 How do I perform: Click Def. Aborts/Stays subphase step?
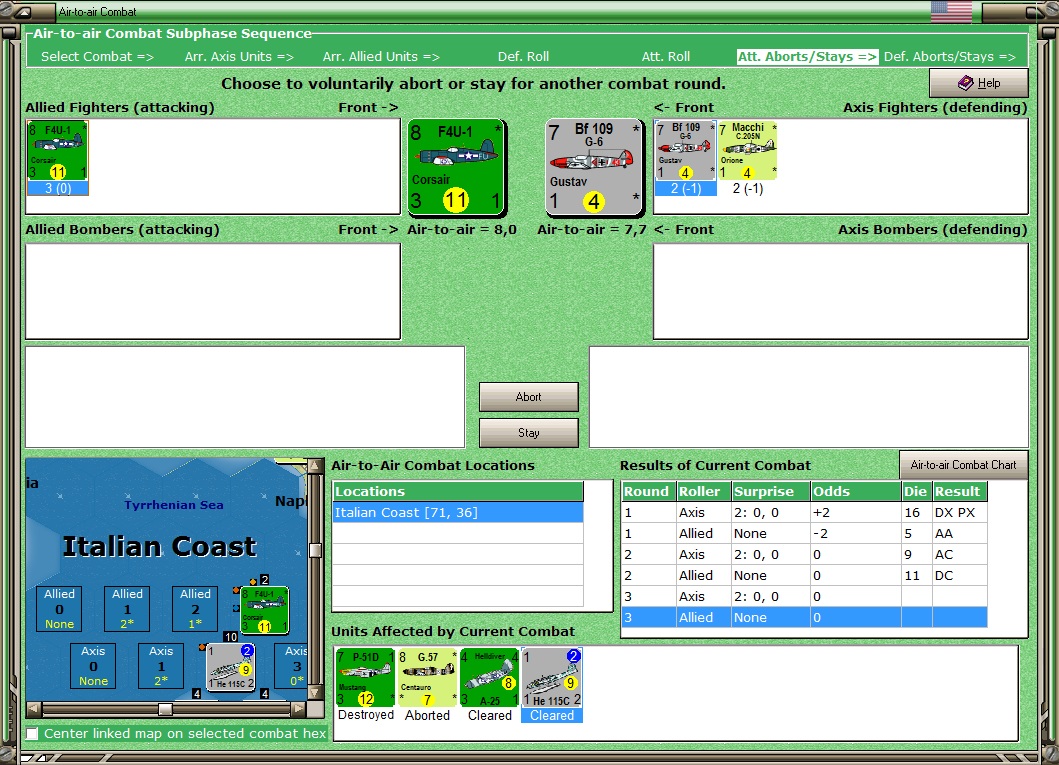(950, 57)
